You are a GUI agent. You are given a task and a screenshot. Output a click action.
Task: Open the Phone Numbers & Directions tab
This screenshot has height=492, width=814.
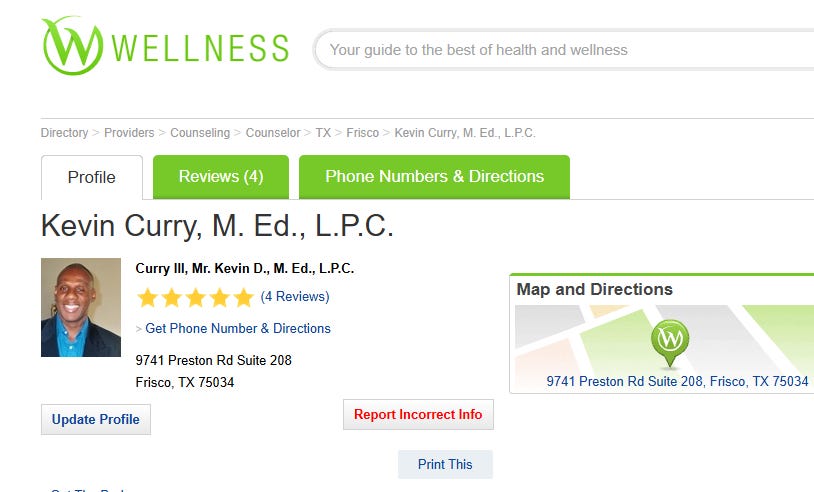click(x=434, y=176)
